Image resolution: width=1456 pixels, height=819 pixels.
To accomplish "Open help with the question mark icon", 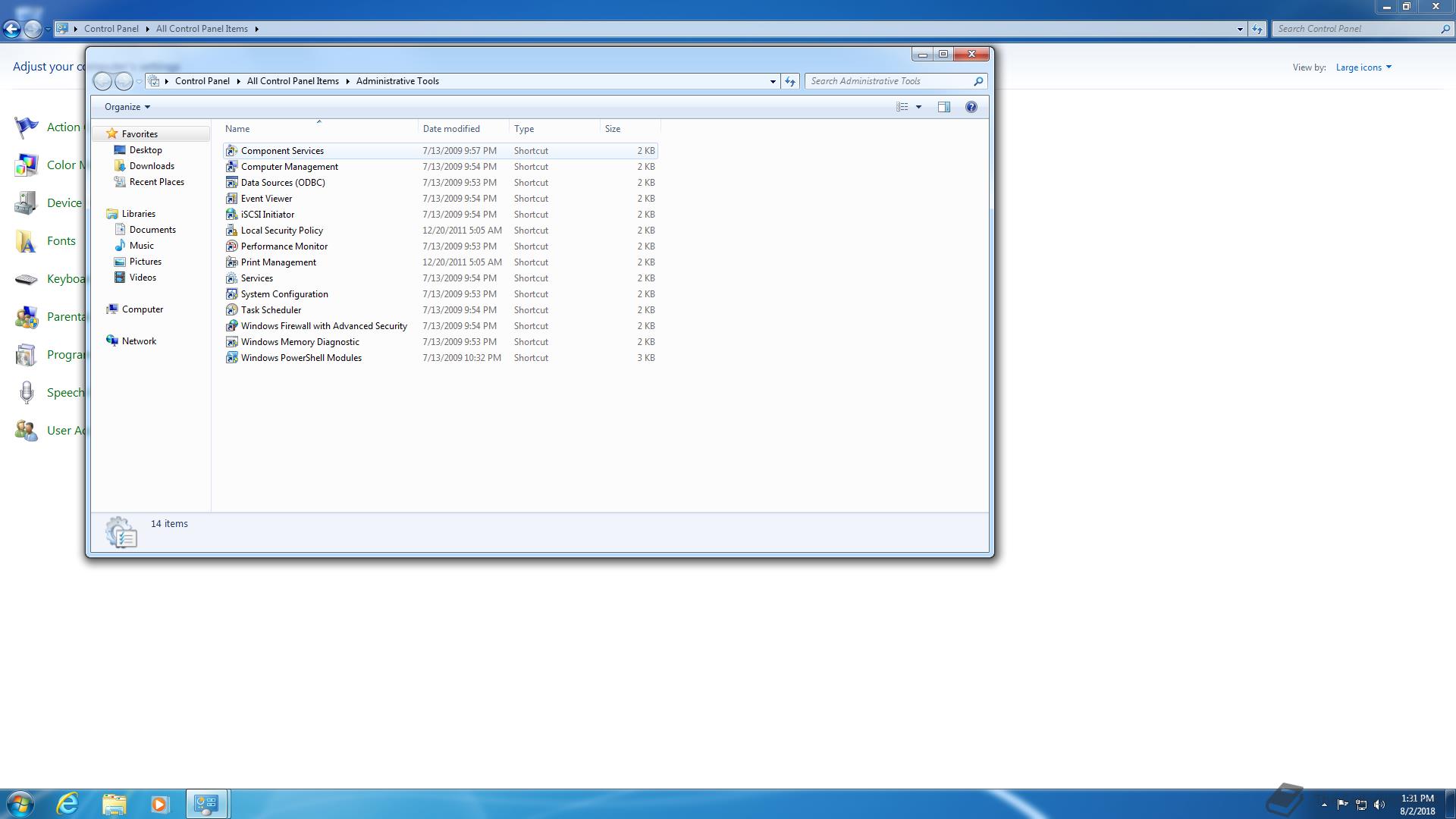I will pyautogui.click(x=971, y=107).
